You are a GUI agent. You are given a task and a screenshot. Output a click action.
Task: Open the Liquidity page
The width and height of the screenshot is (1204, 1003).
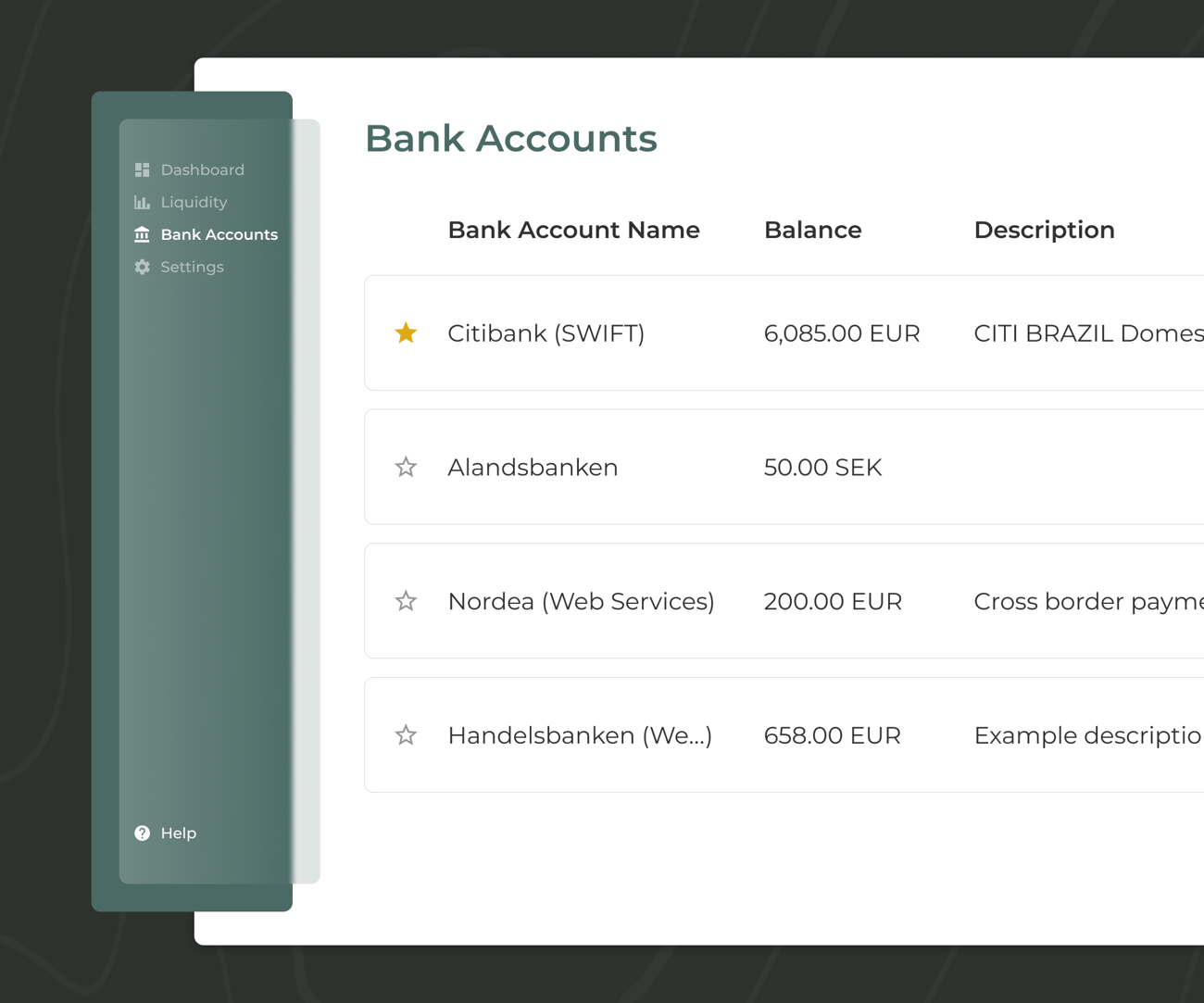click(x=194, y=202)
